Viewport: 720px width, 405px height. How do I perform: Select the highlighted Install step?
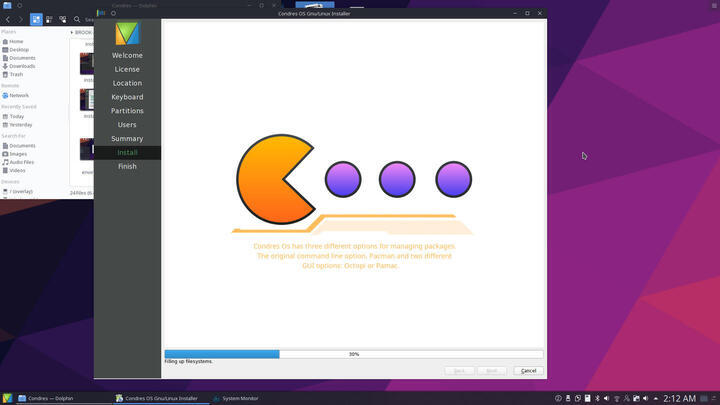[127, 152]
